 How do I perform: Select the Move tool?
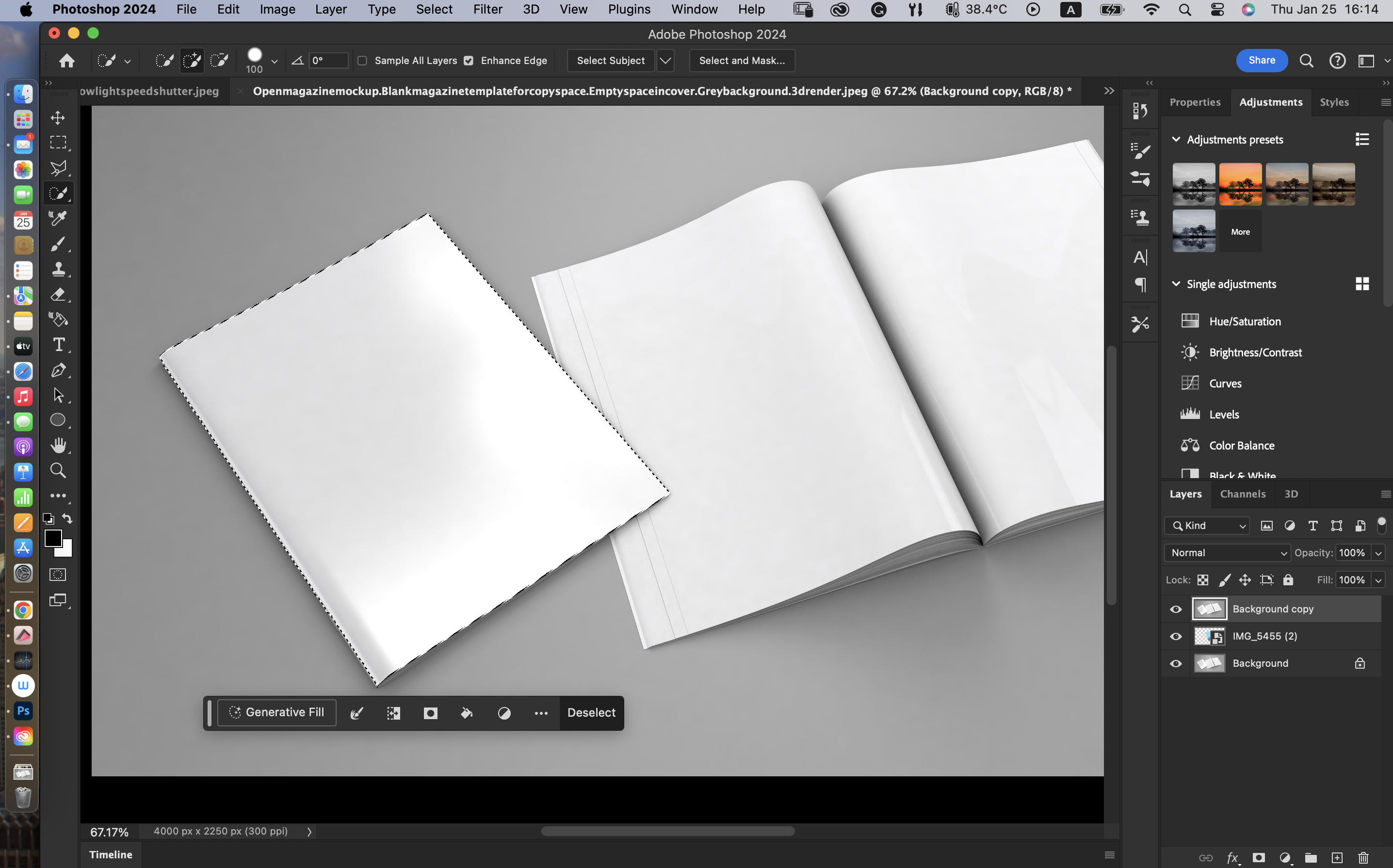click(58, 118)
